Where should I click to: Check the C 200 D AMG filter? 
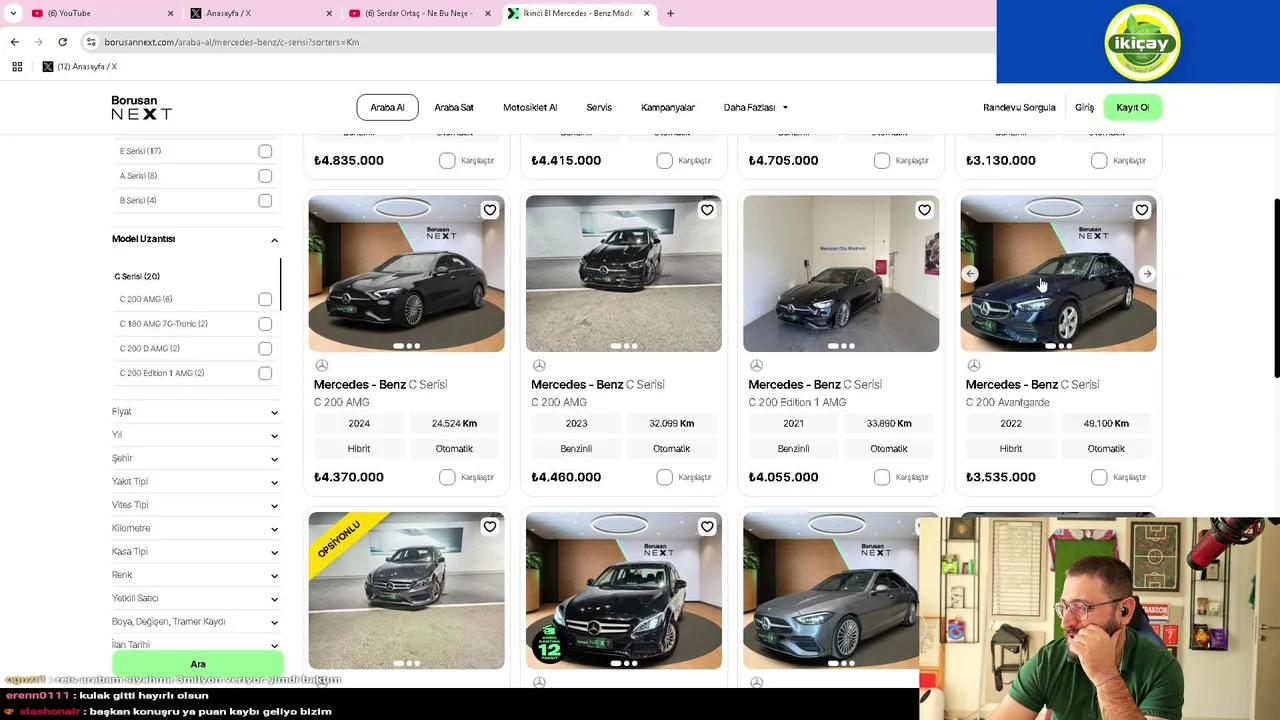point(265,348)
